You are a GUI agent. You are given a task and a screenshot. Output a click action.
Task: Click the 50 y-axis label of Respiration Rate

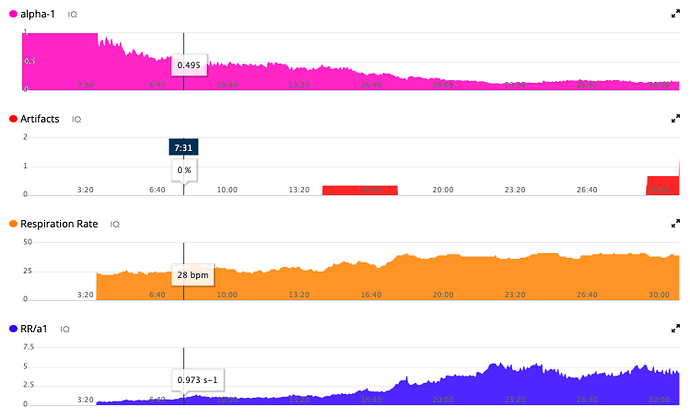(x=28, y=242)
